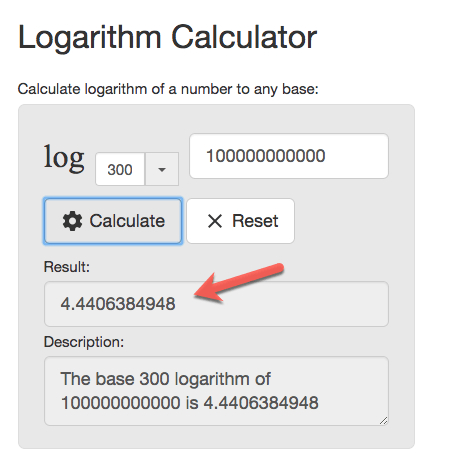
Task: Click the gear icon on Calculate button
Action: [x=72, y=221]
